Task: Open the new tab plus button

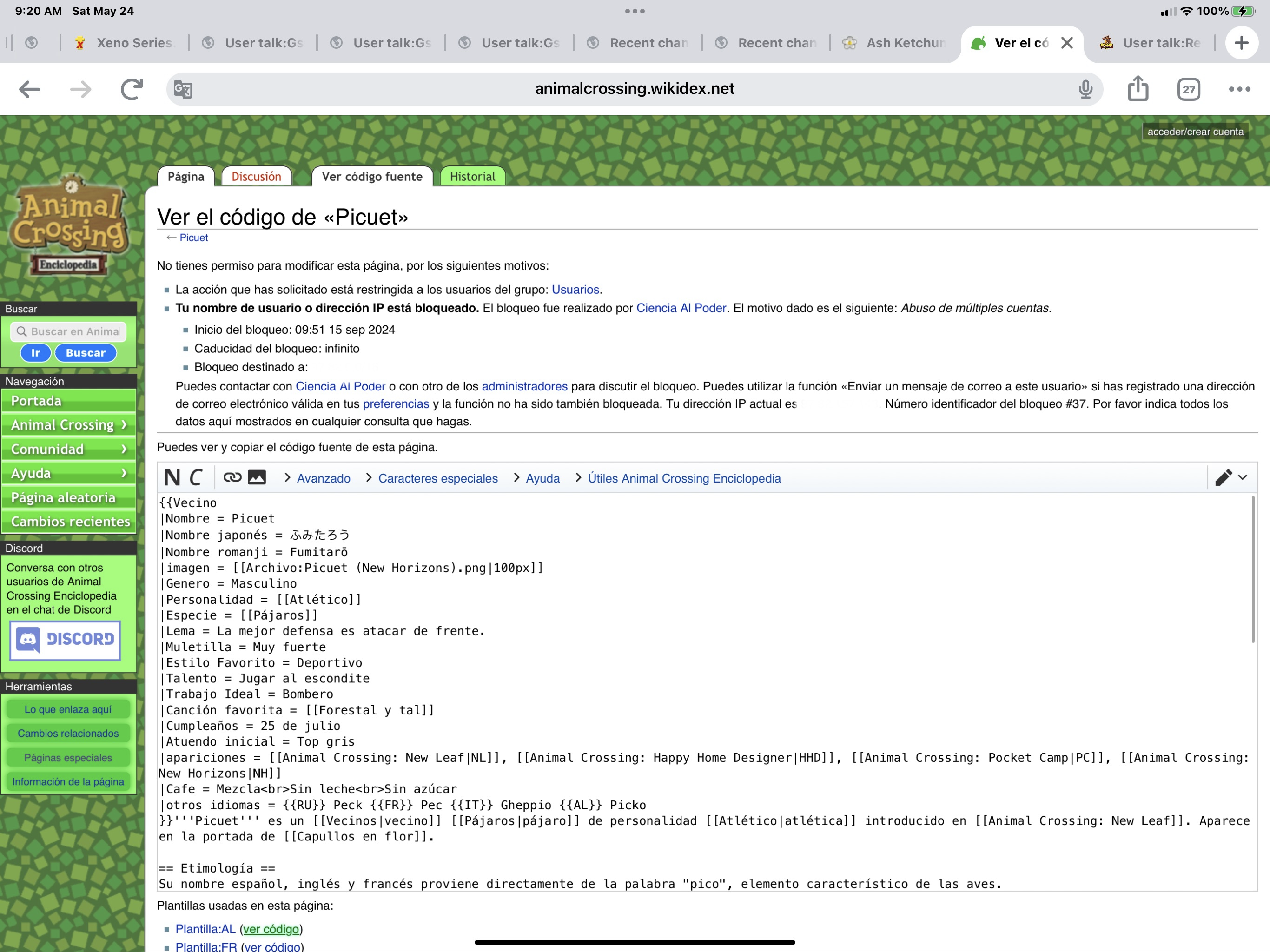Action: point(1241,42)
